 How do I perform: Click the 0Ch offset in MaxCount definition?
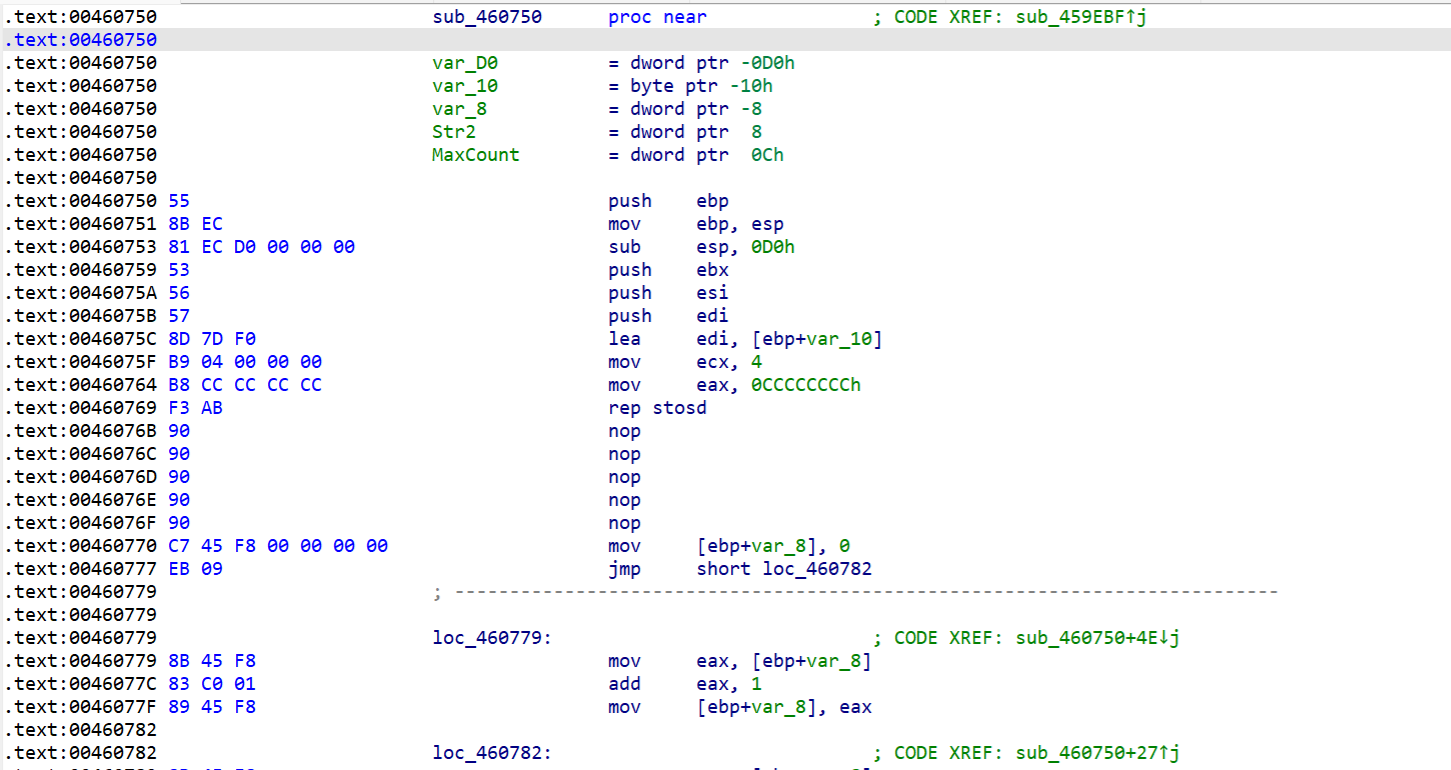[x=767, y=155]
